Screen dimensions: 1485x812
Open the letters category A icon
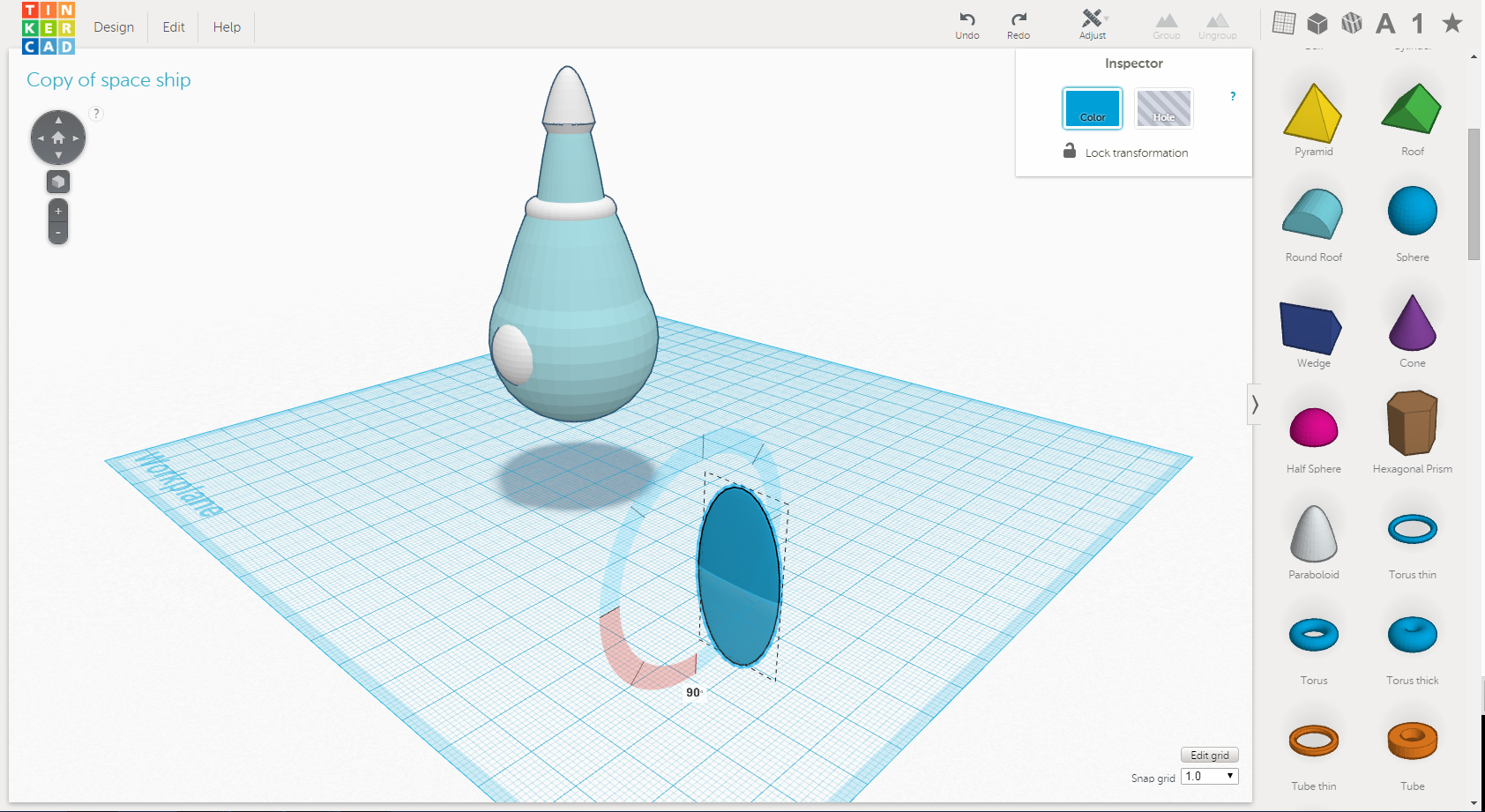tap(1385, 23)
